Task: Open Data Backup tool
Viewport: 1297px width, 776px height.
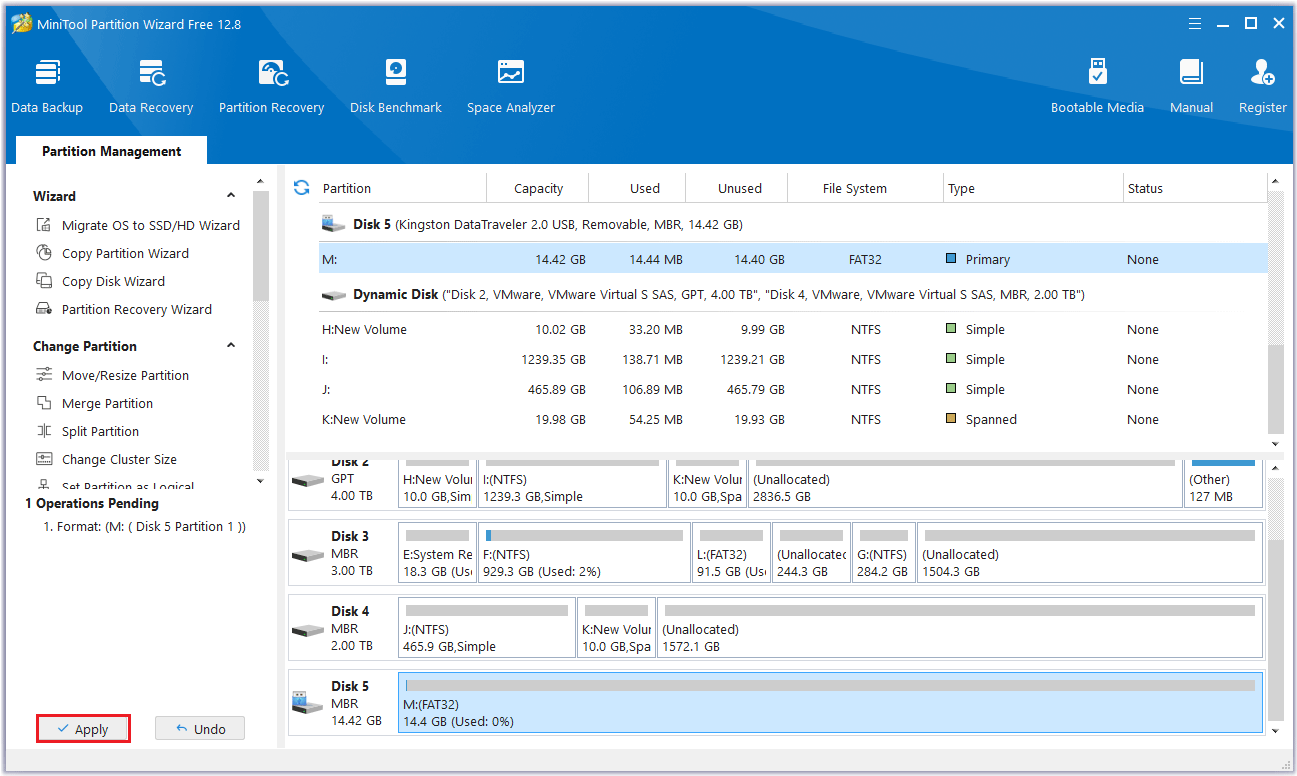Action: [47, 87]
